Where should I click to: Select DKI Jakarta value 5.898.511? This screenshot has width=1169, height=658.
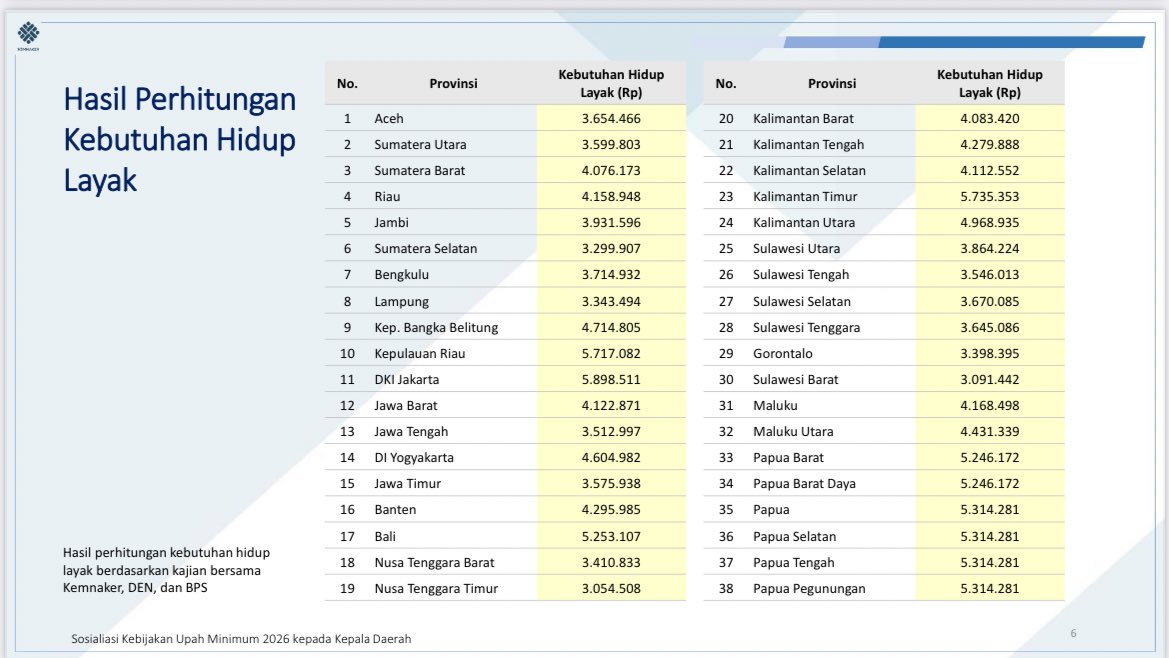[x=611, y=380]
